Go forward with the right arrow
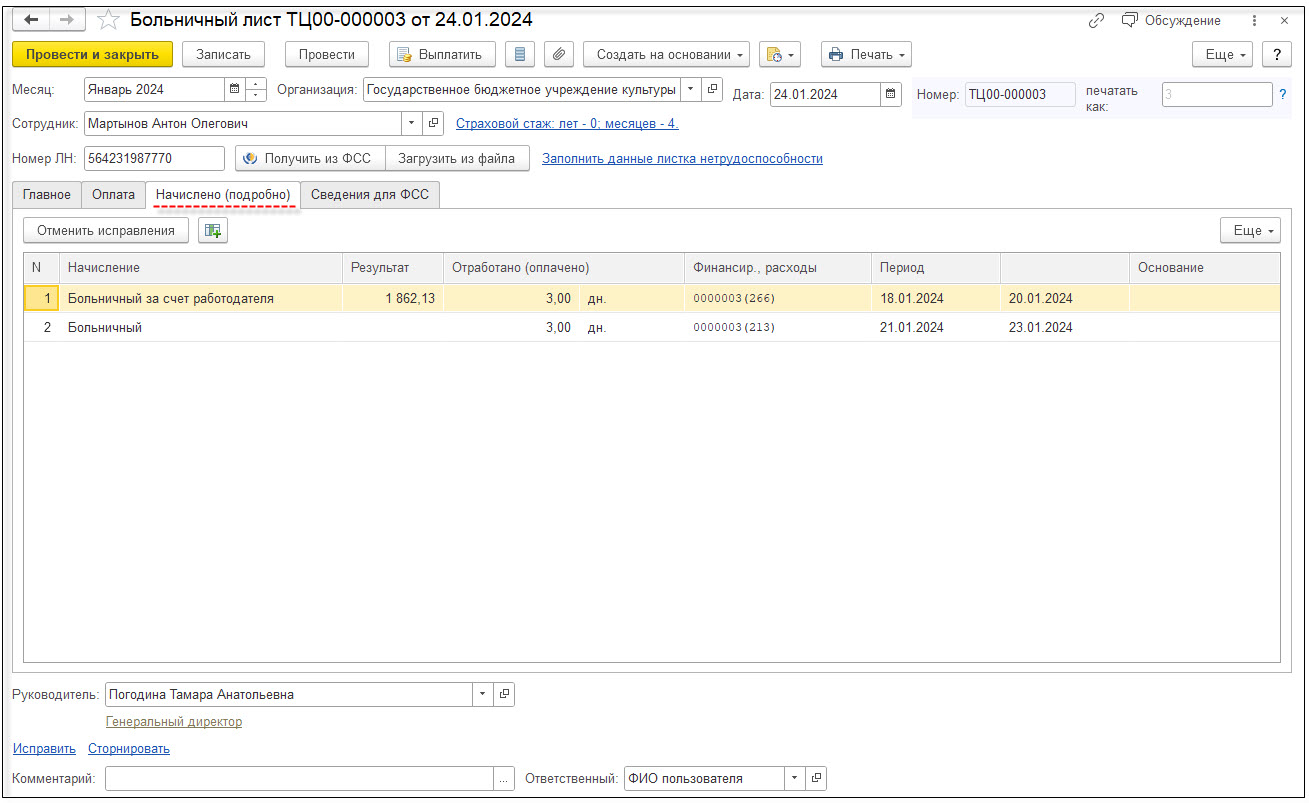The image size is (1309, 803). (67, 20)
